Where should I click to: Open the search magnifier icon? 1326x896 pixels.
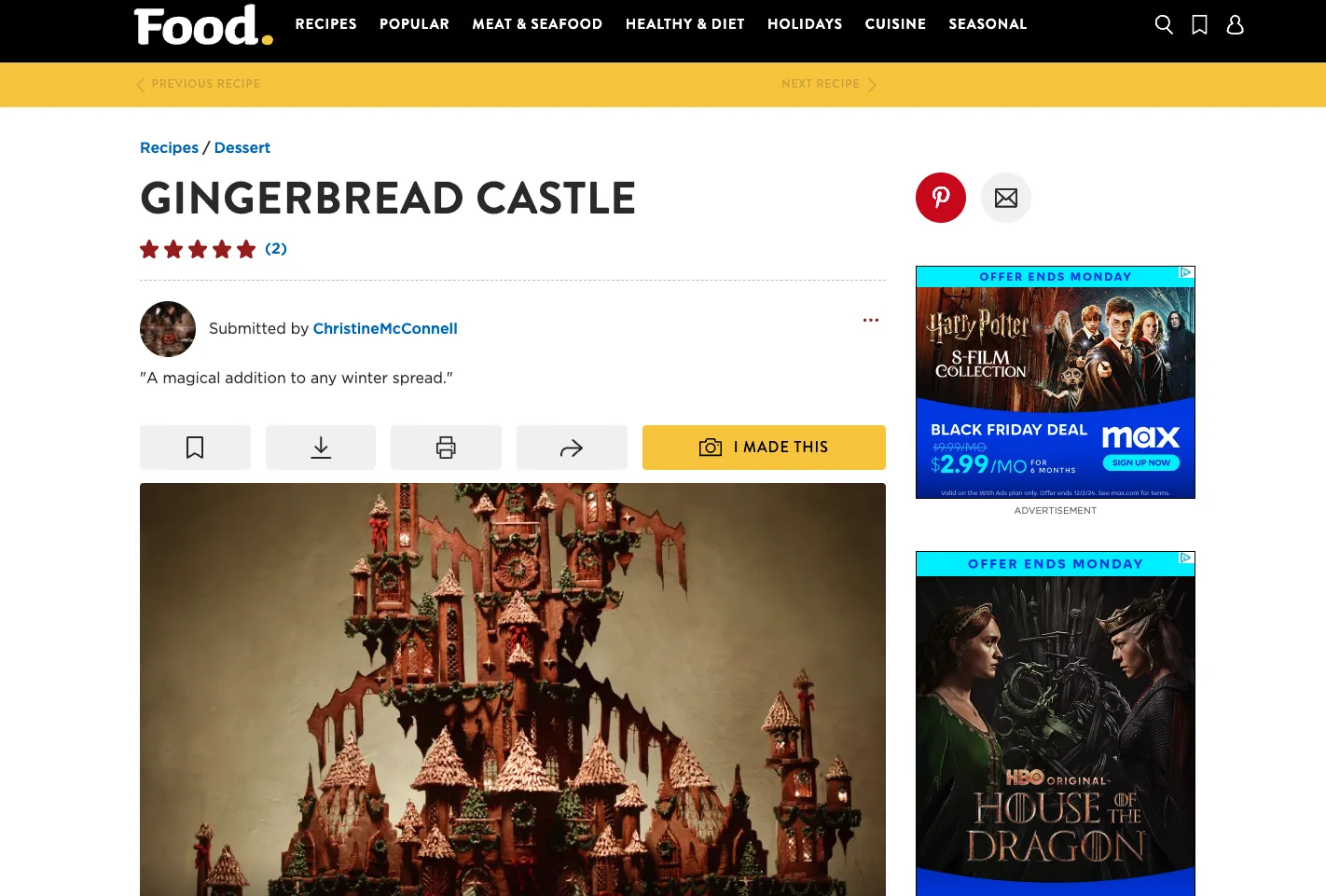1164,24
